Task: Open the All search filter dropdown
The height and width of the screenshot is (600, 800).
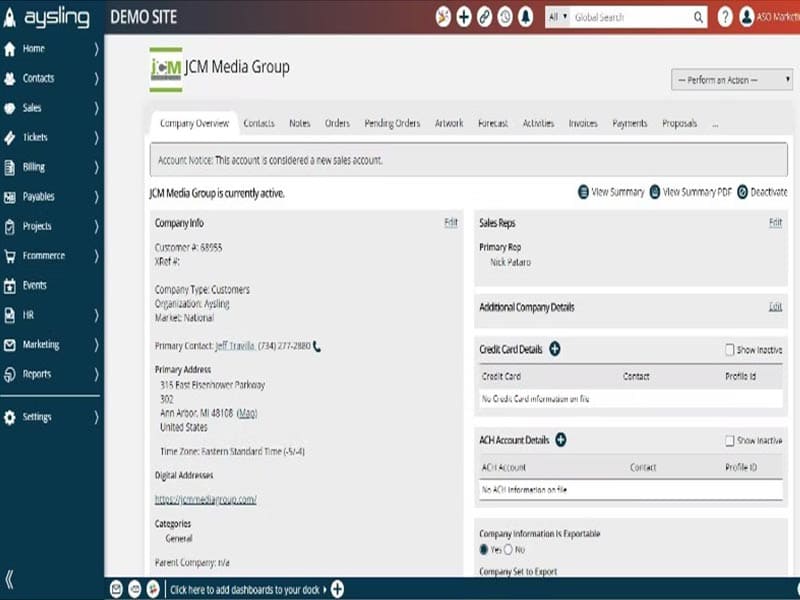Action: [x=557, y=17]
